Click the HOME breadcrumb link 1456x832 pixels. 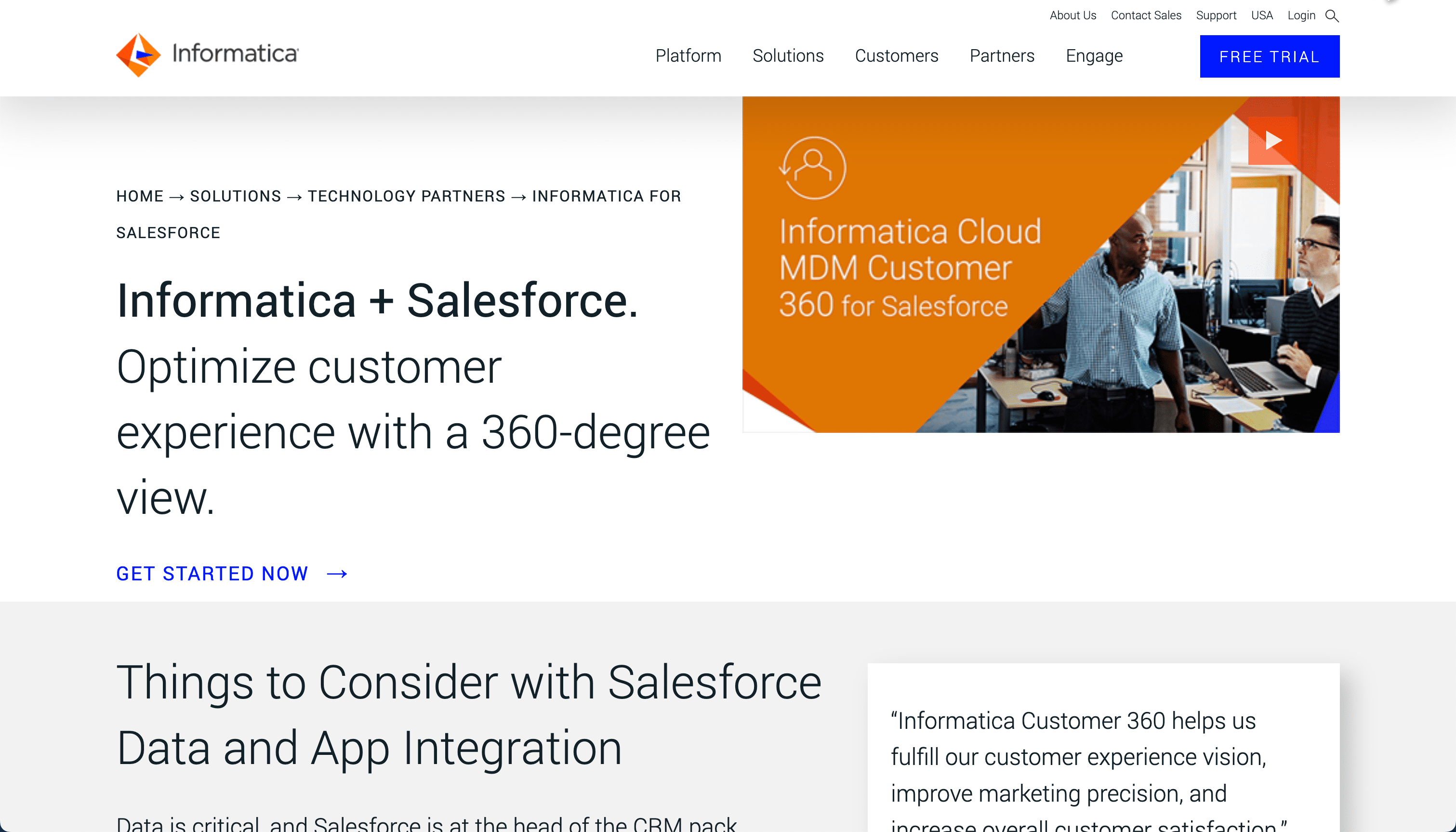[x=140, y=196]
